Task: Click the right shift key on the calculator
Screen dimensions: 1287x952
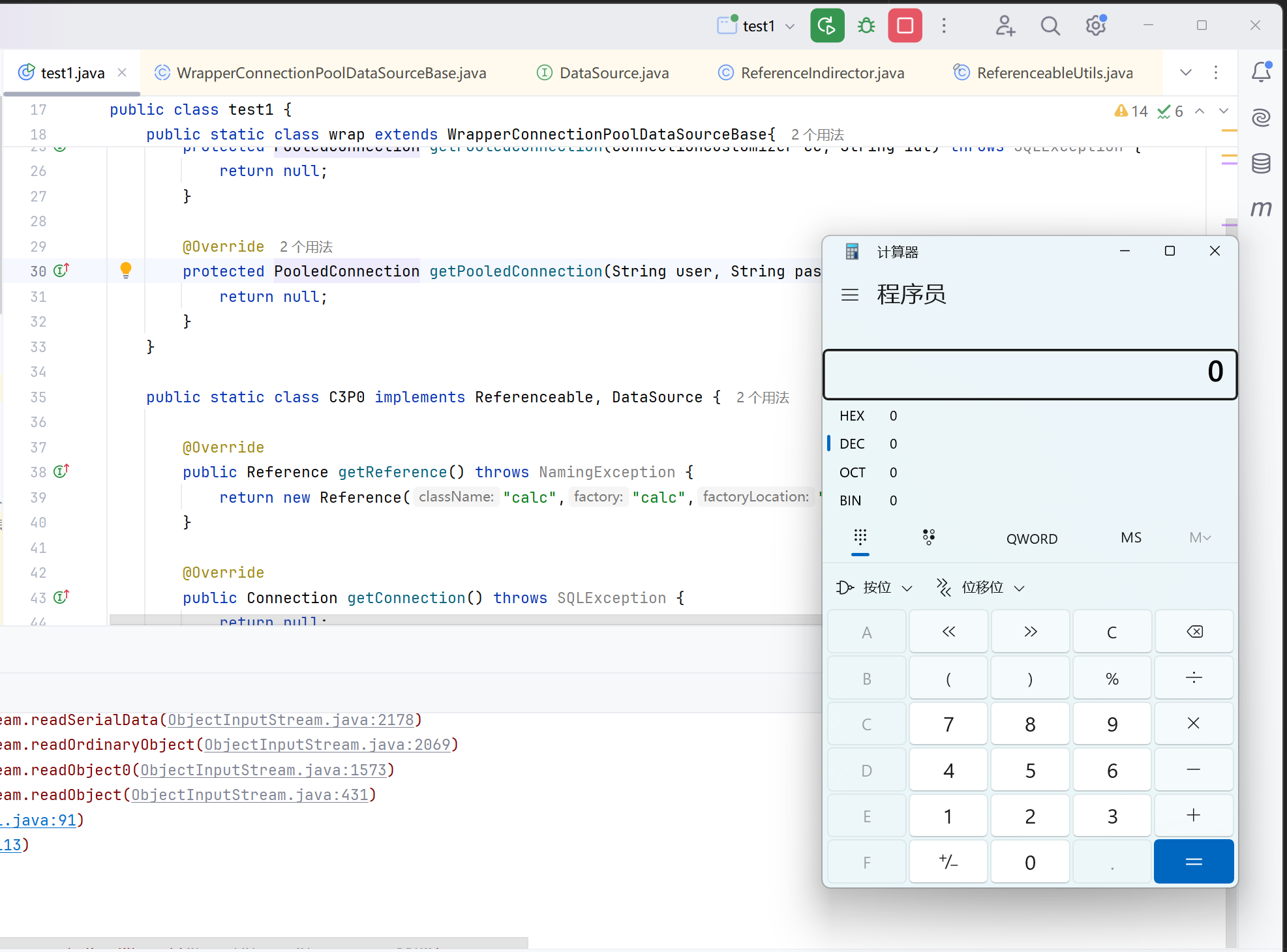Action: click(x=1030, y=631)
